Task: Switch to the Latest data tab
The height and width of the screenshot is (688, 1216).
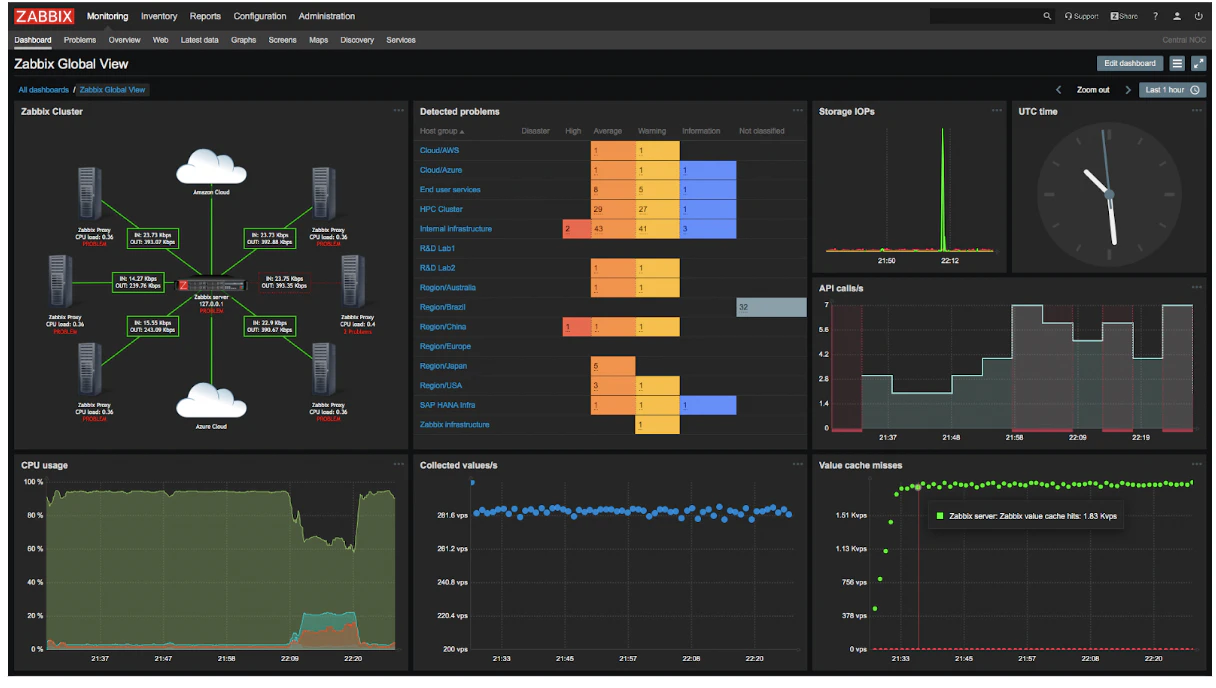Action: [199, 40]
